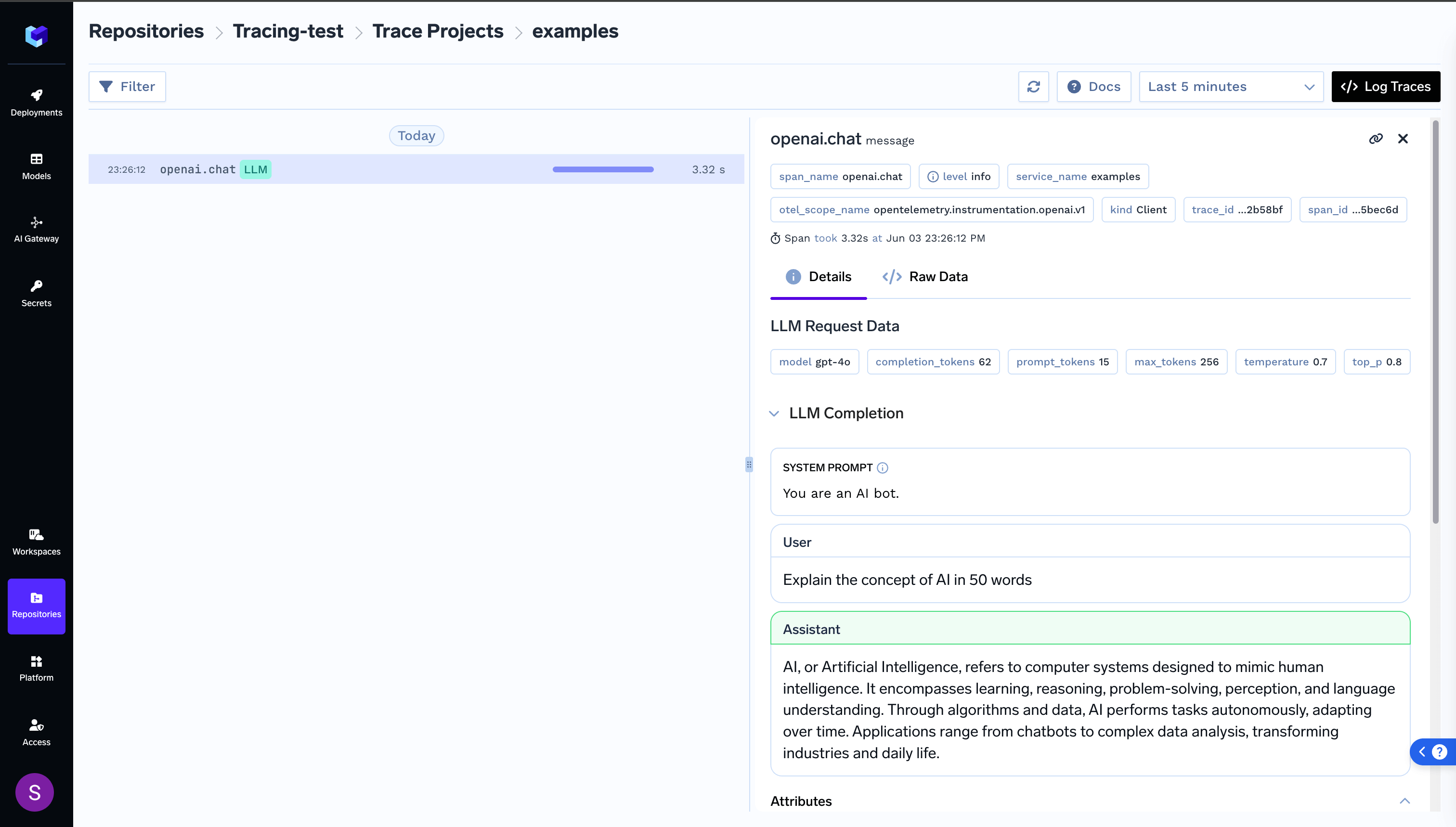
Task: Open Workspaces in the sidebar
Action: tap(37, 543)
